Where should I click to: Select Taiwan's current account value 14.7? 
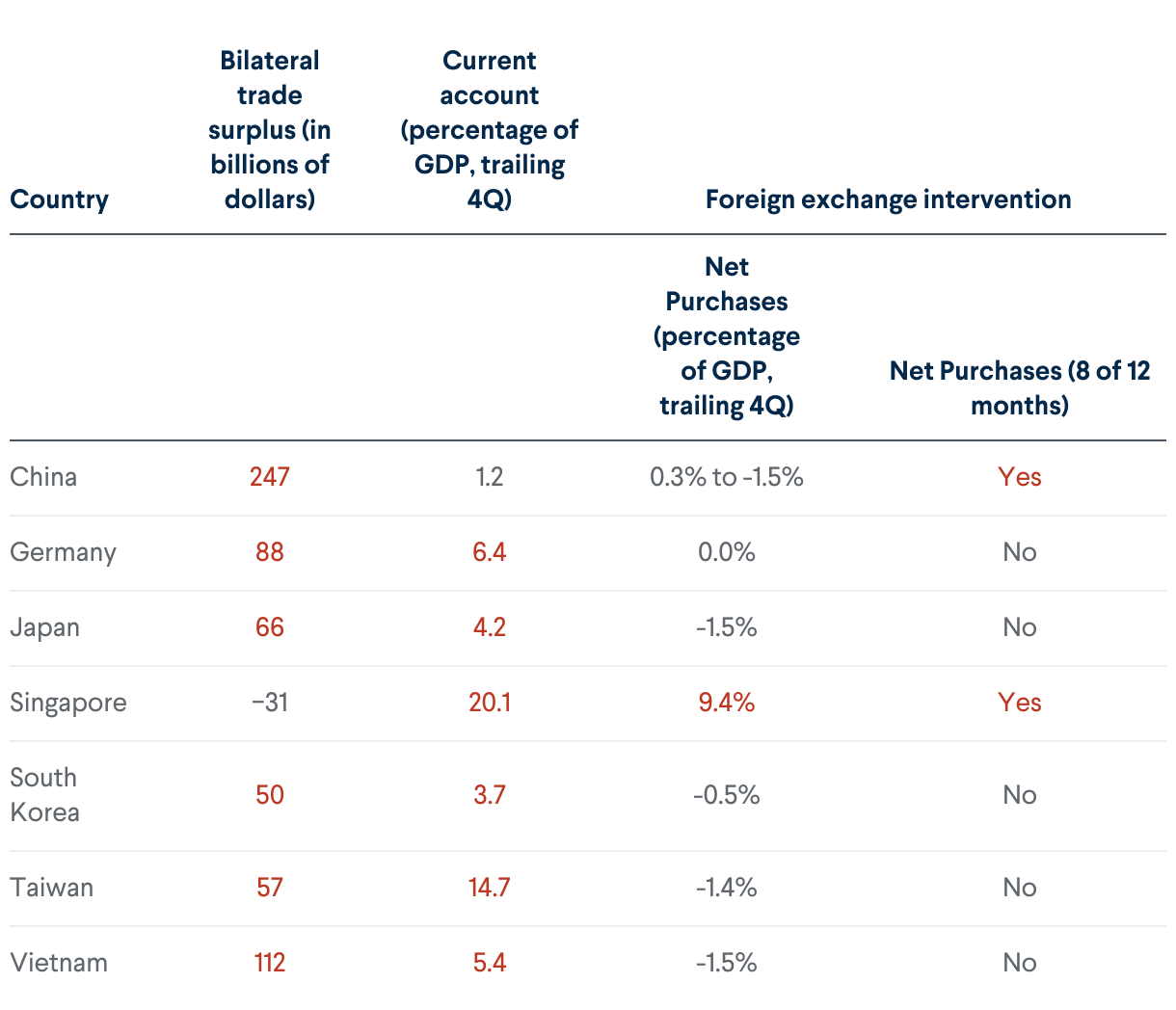click(490, 888)
